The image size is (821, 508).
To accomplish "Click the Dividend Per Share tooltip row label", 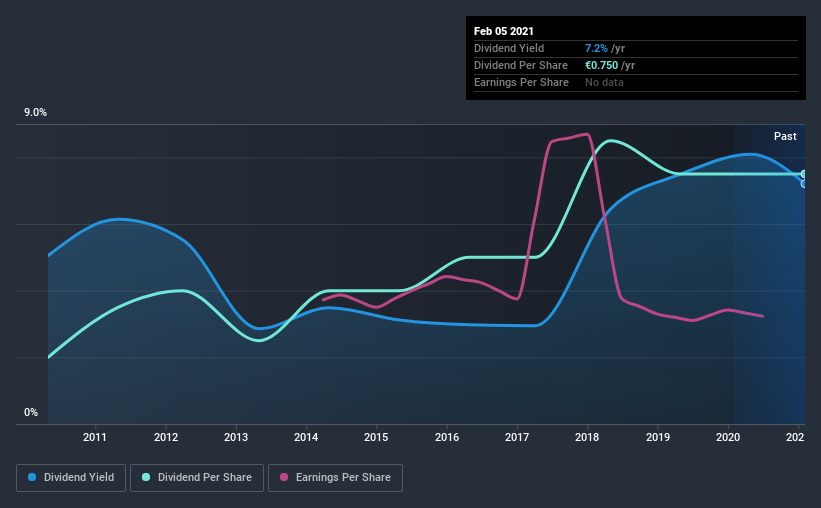I will (x=521, y=65).
